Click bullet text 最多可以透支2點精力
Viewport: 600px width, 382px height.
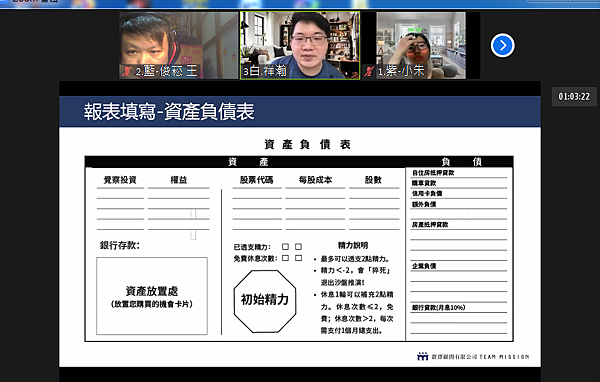pos(355,259)
